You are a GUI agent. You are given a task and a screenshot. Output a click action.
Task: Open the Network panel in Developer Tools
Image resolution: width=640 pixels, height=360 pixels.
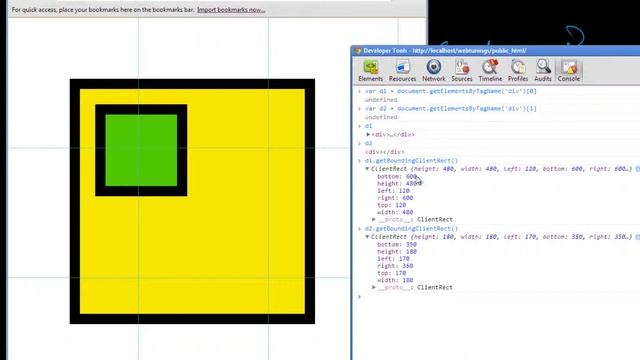point(433,71)
